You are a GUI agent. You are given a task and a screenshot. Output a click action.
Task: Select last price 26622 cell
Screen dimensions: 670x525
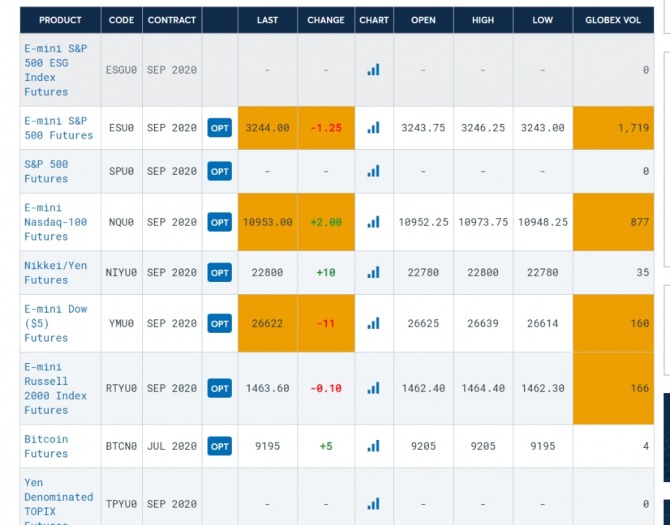click(x=267, y=323)
